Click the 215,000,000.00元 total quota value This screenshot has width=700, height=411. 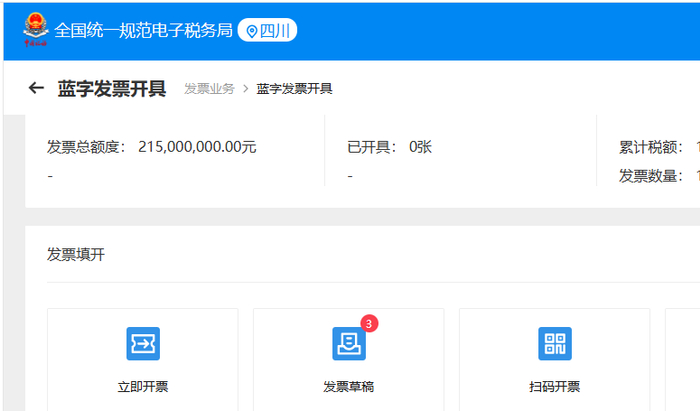[x=197, y=147]
